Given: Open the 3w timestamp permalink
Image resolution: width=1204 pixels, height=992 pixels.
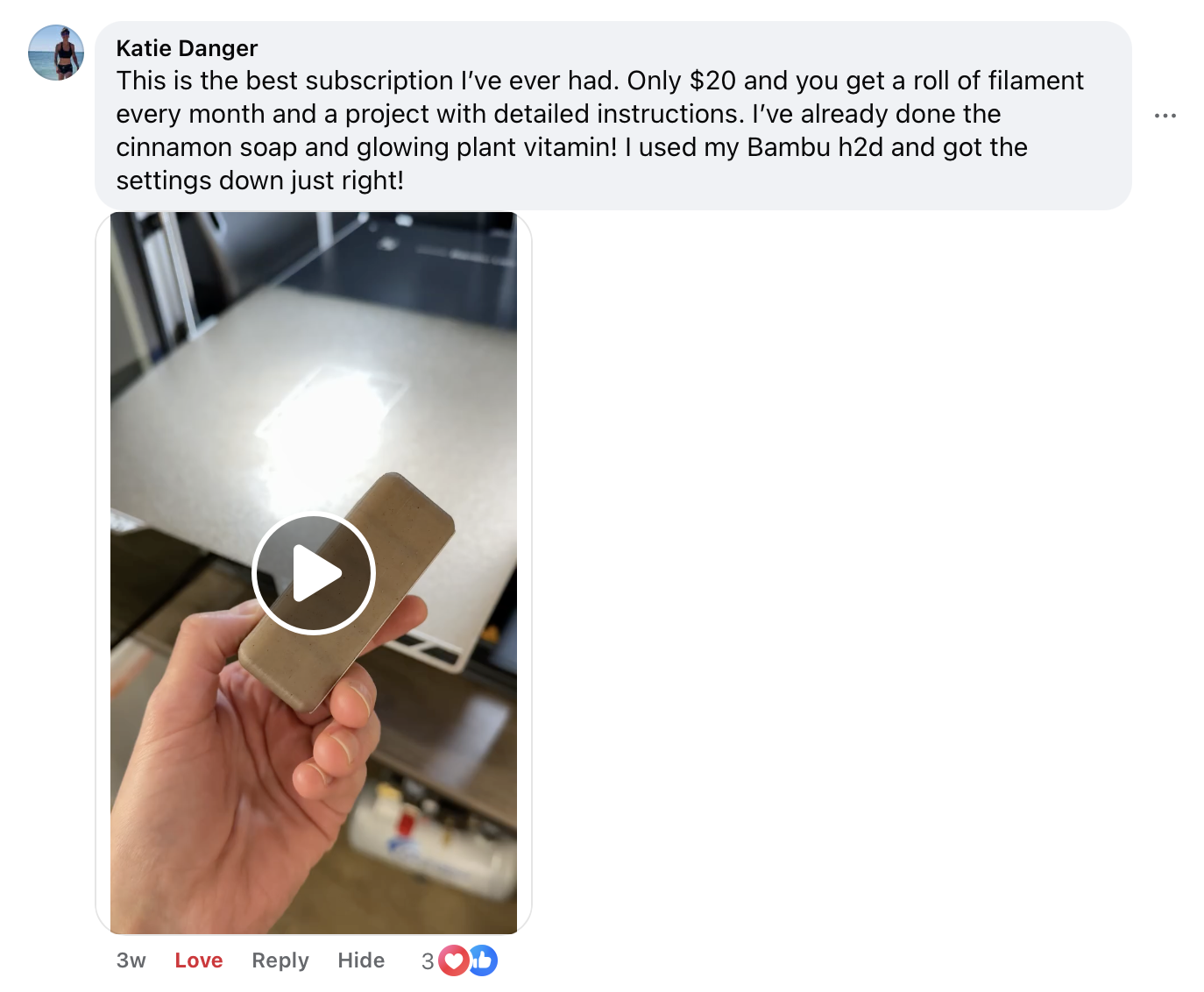Looking at the screenshot, I should tap(131, 960).
